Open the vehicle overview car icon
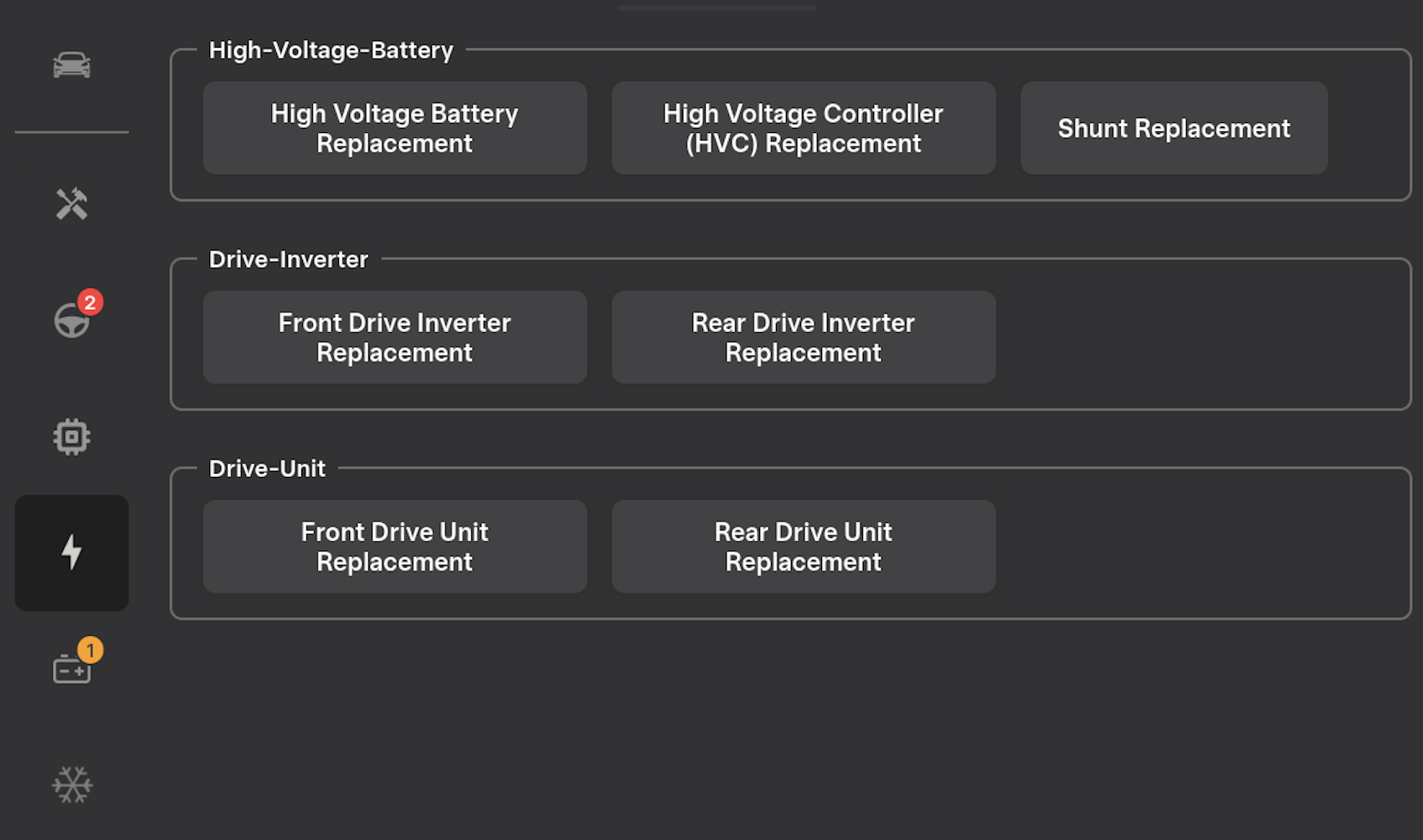 click(x=72, y=65)
